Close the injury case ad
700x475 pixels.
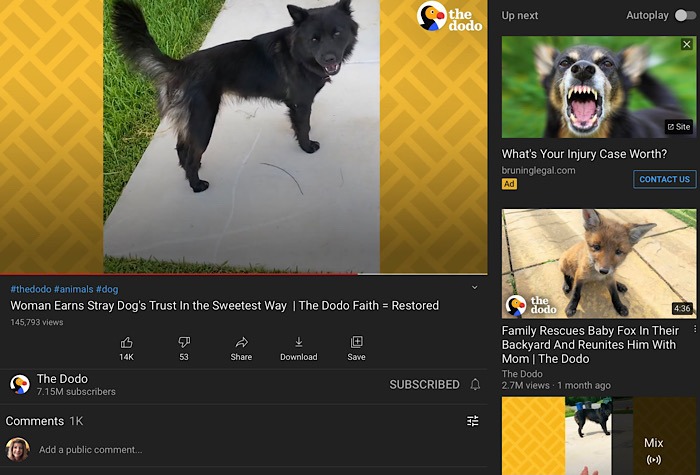coord(686,45)
